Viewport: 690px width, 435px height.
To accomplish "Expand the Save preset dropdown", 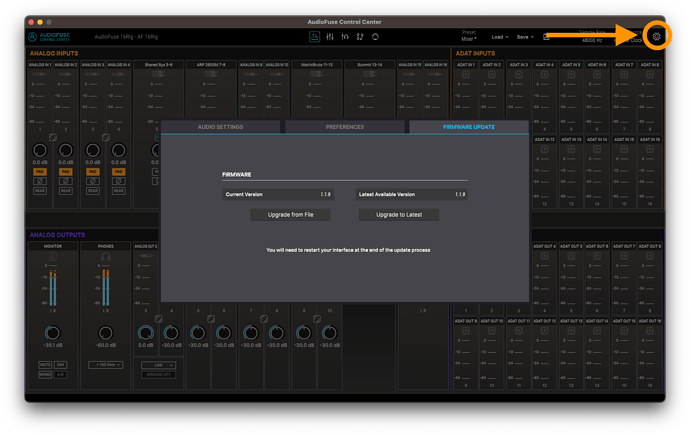I will (x=525, y=37).
